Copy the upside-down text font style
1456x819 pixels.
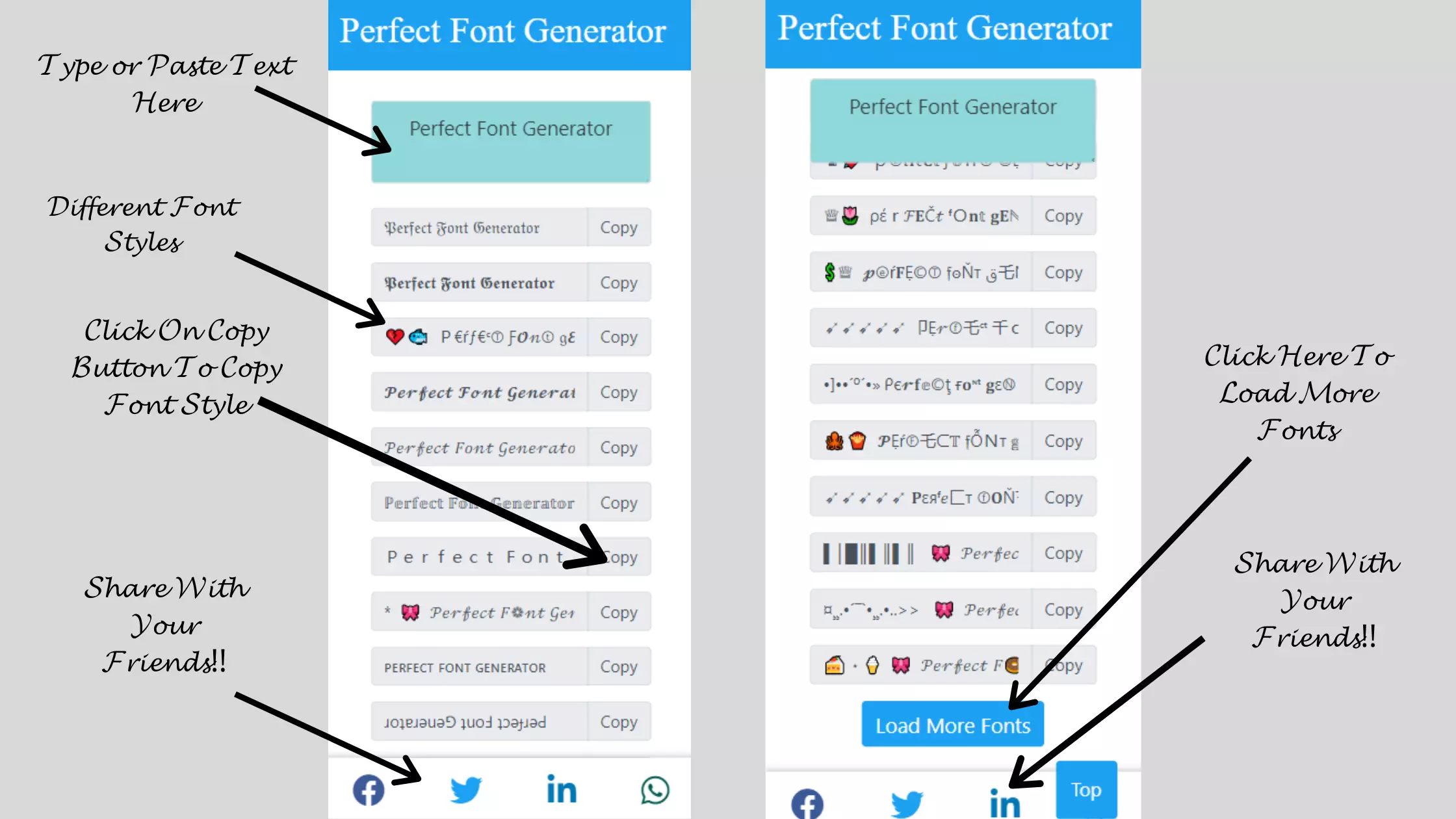click(x=618, y=721)
